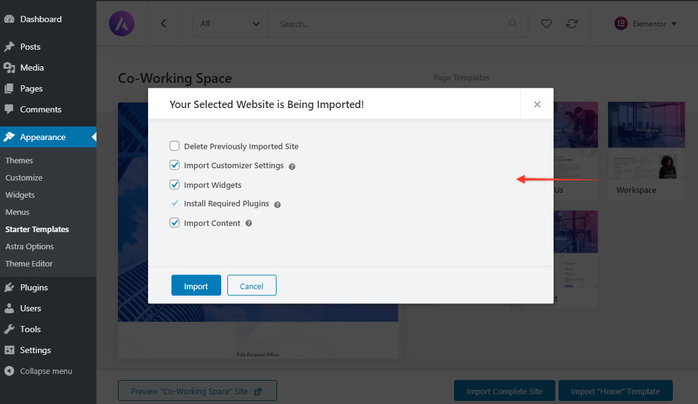Click the Plugins plug icon
This screenshot has height=404, width=698.
[9, 287]
